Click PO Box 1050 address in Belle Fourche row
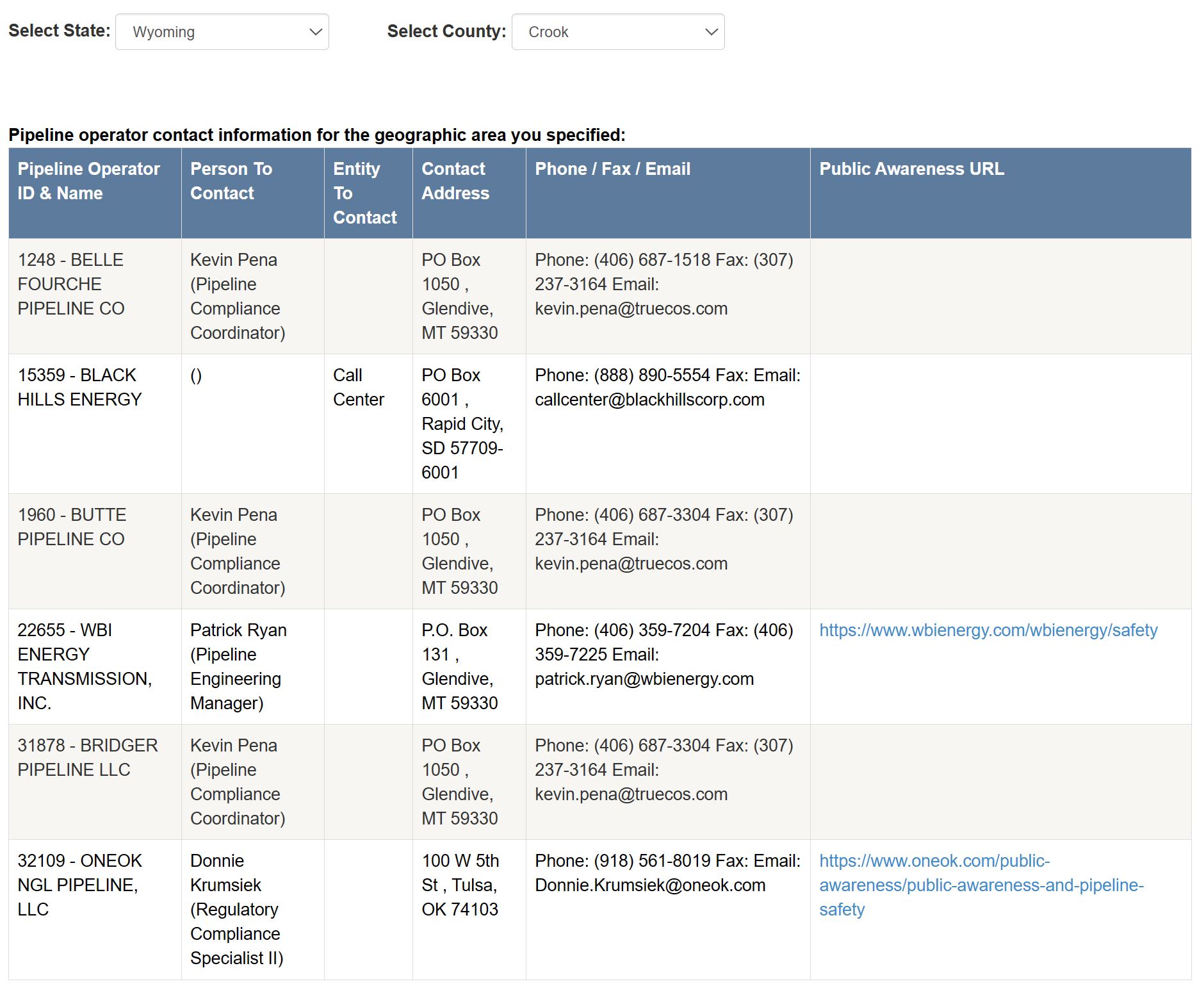The width and height of the screenshot is (1204, 993). 469,297
